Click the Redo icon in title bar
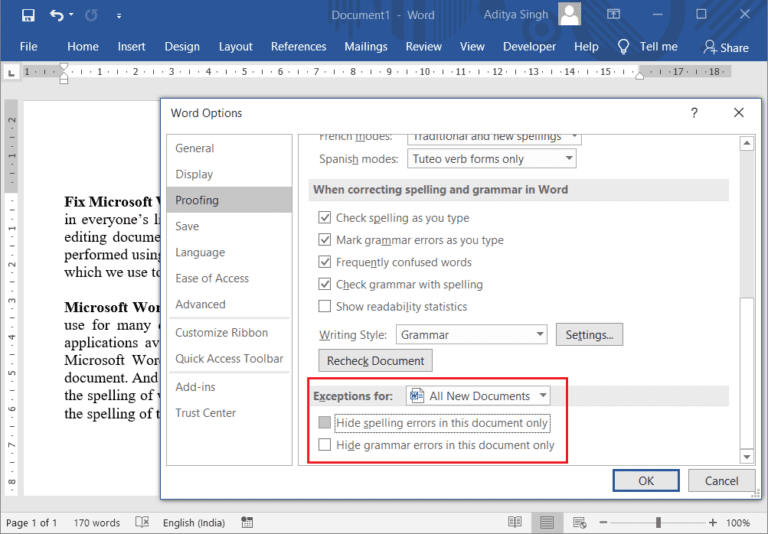The height and width of the screenshot is (534, 768). point(91,15)
